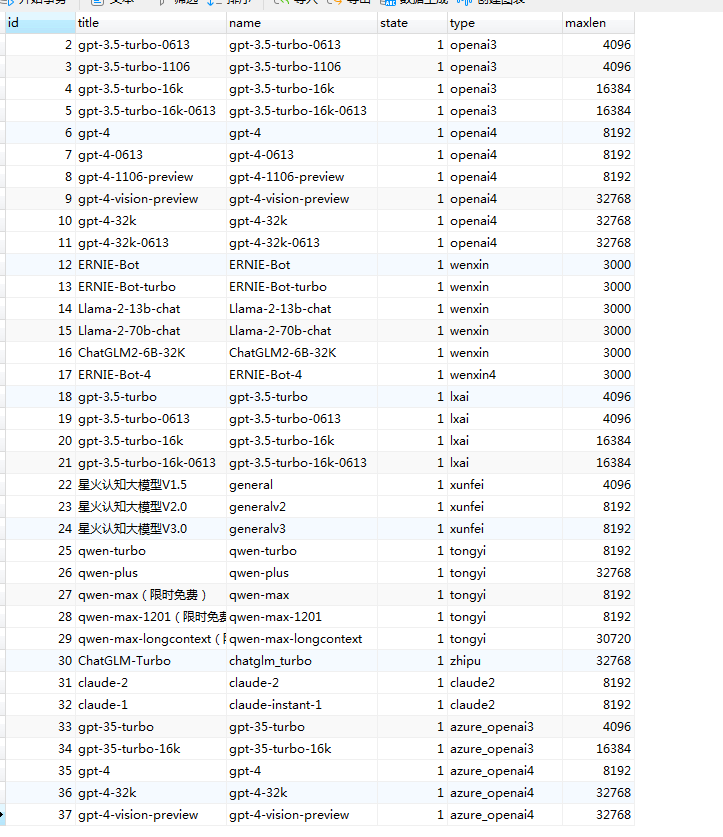Select title gpt-4-0613 in row 7
Image resolution: width=723 pixels, height=837 pixels.
click(x=151, y=155)
